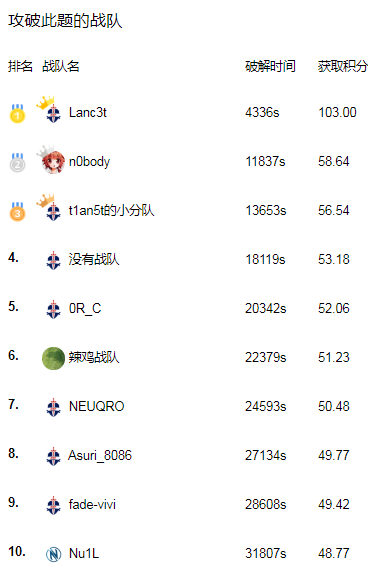Click the bronze third-place medal icon
Screen dimensions: 368x579
pyautogui.click(x=17, y=212)
